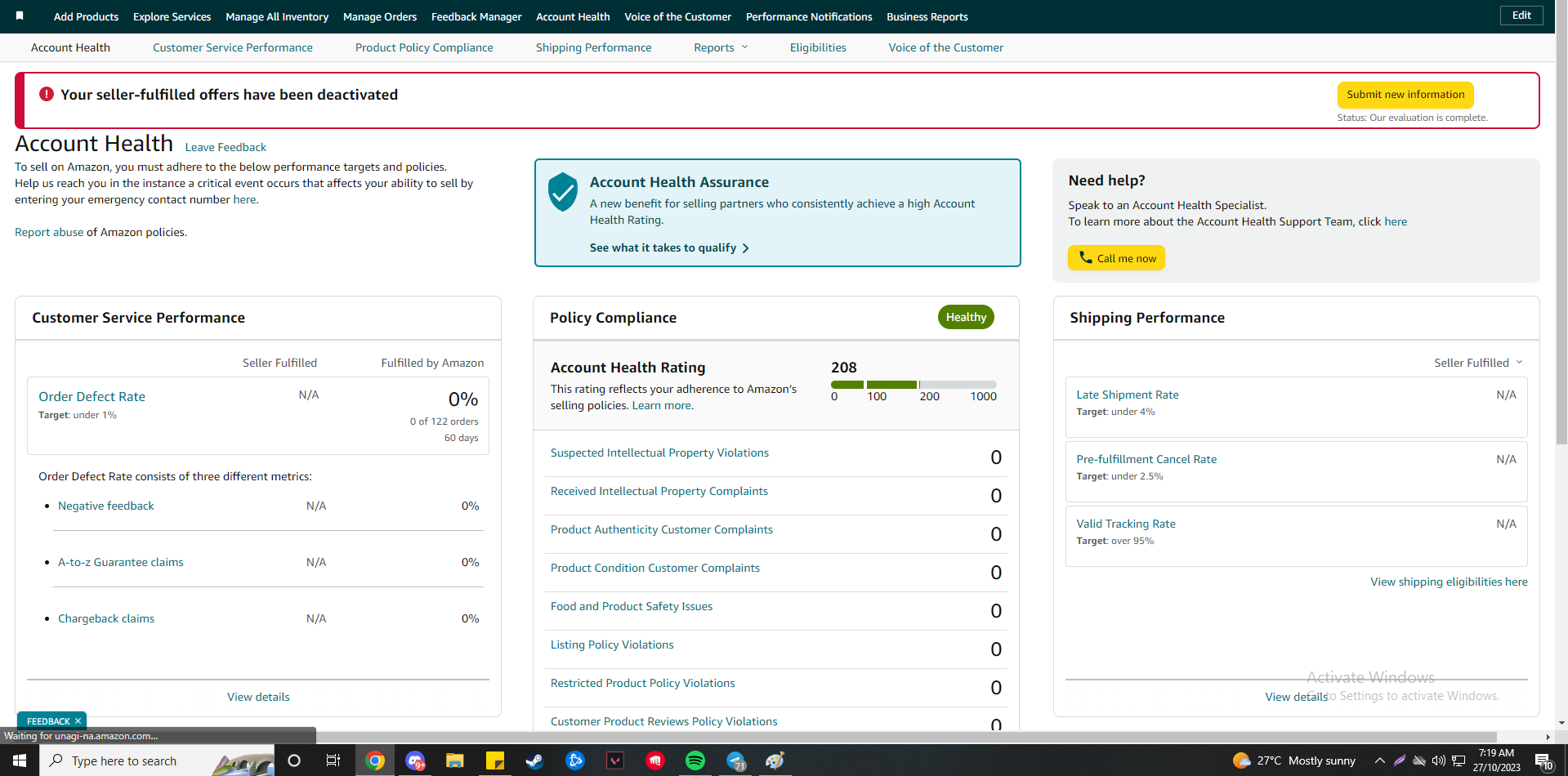This screenshot has height=776, width=1568.
Task: Open Cortana from the taskbar circle icon
Action: pyautogui.click(x=294, y=760)
